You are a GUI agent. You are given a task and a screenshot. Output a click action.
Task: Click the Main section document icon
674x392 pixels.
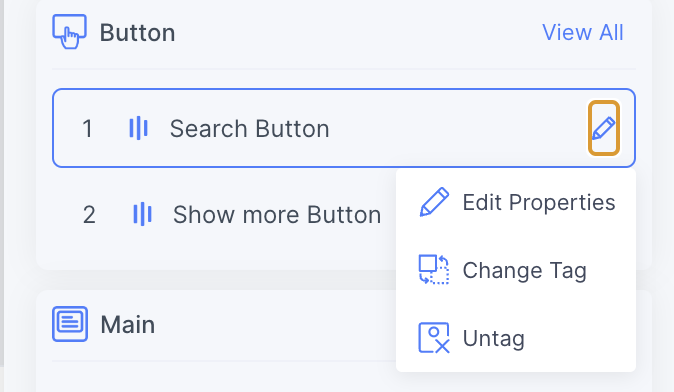pos(70,324)
